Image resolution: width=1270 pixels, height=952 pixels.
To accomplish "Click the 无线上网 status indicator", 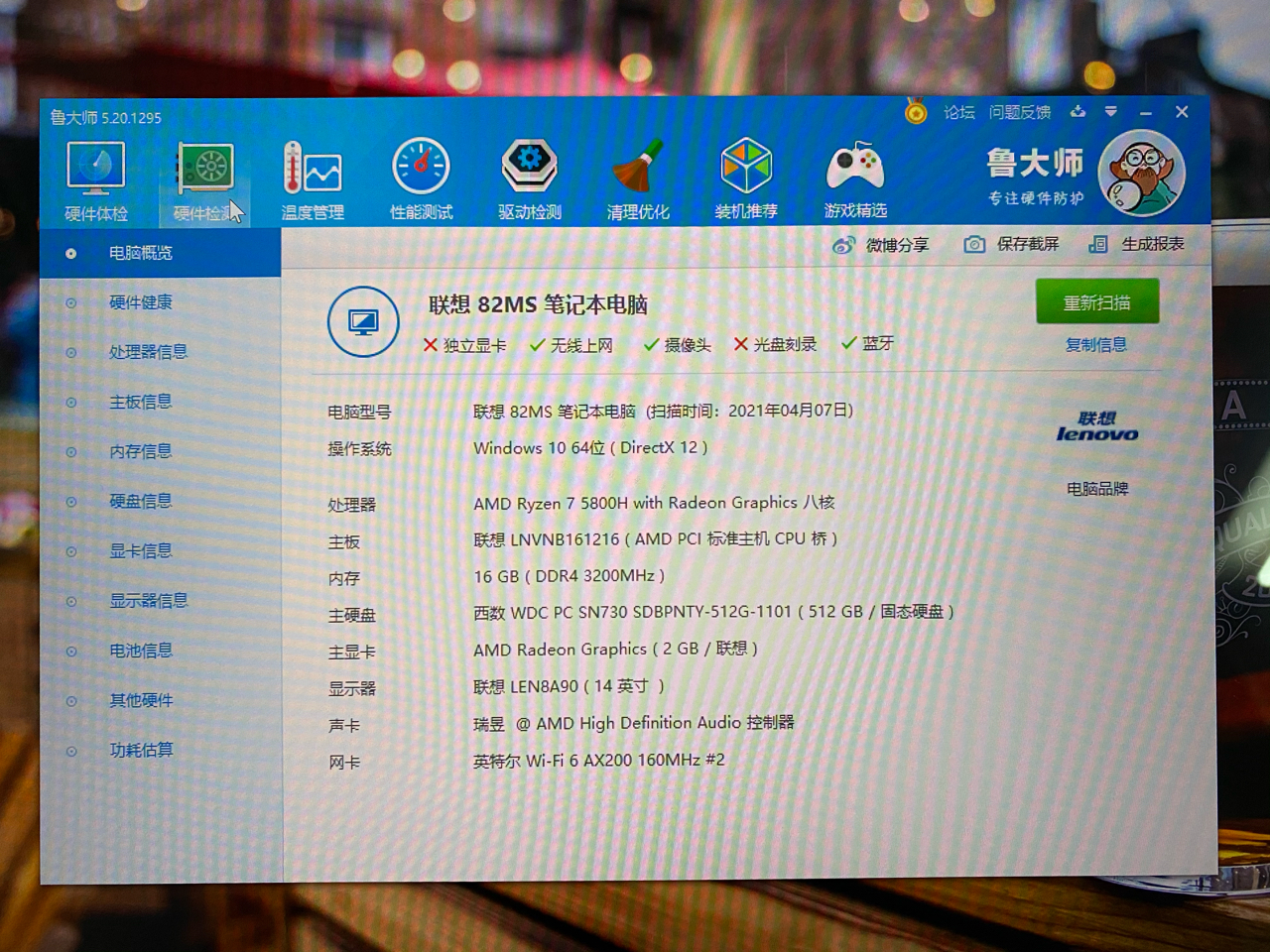I will pos(571,345).
